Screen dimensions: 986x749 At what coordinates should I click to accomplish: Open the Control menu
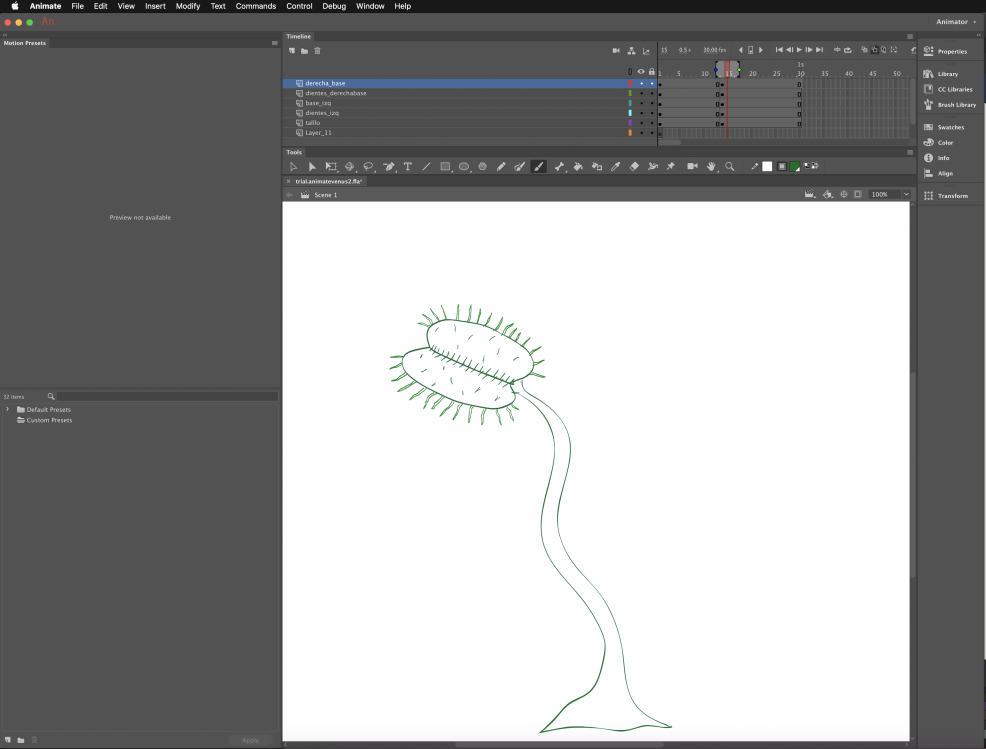pos(299,6)
